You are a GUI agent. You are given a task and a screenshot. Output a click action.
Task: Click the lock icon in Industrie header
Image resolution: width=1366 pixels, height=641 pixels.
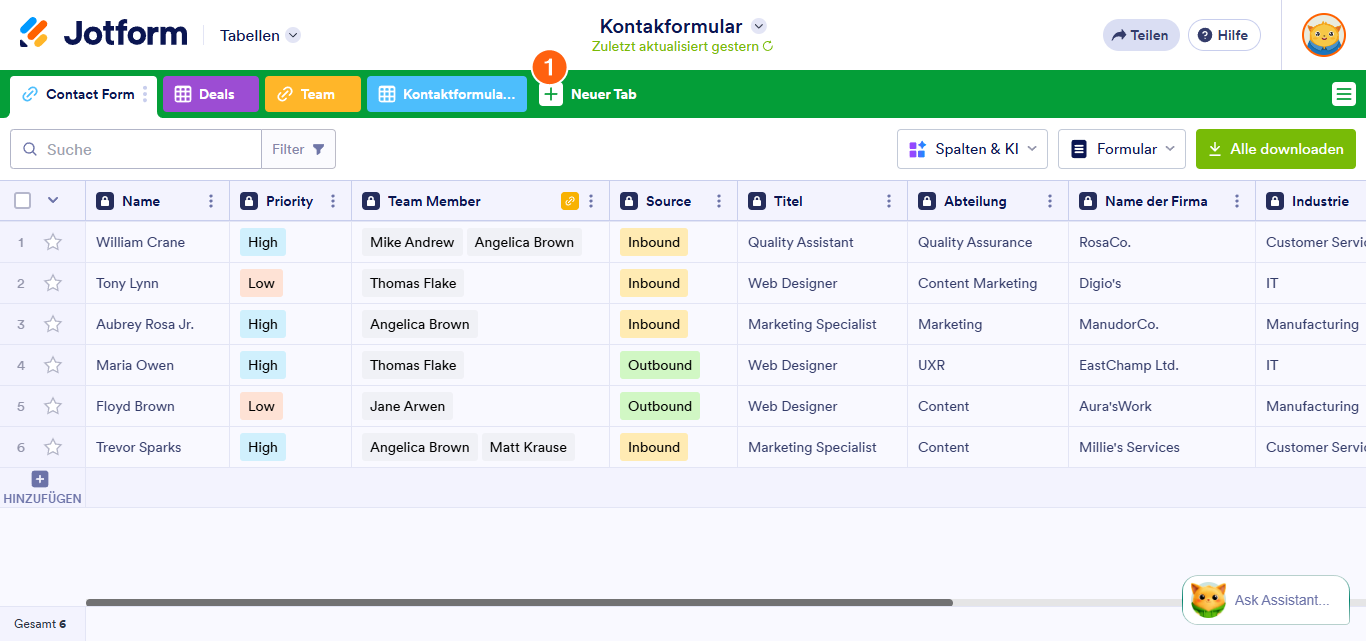tap(1275, 201)
